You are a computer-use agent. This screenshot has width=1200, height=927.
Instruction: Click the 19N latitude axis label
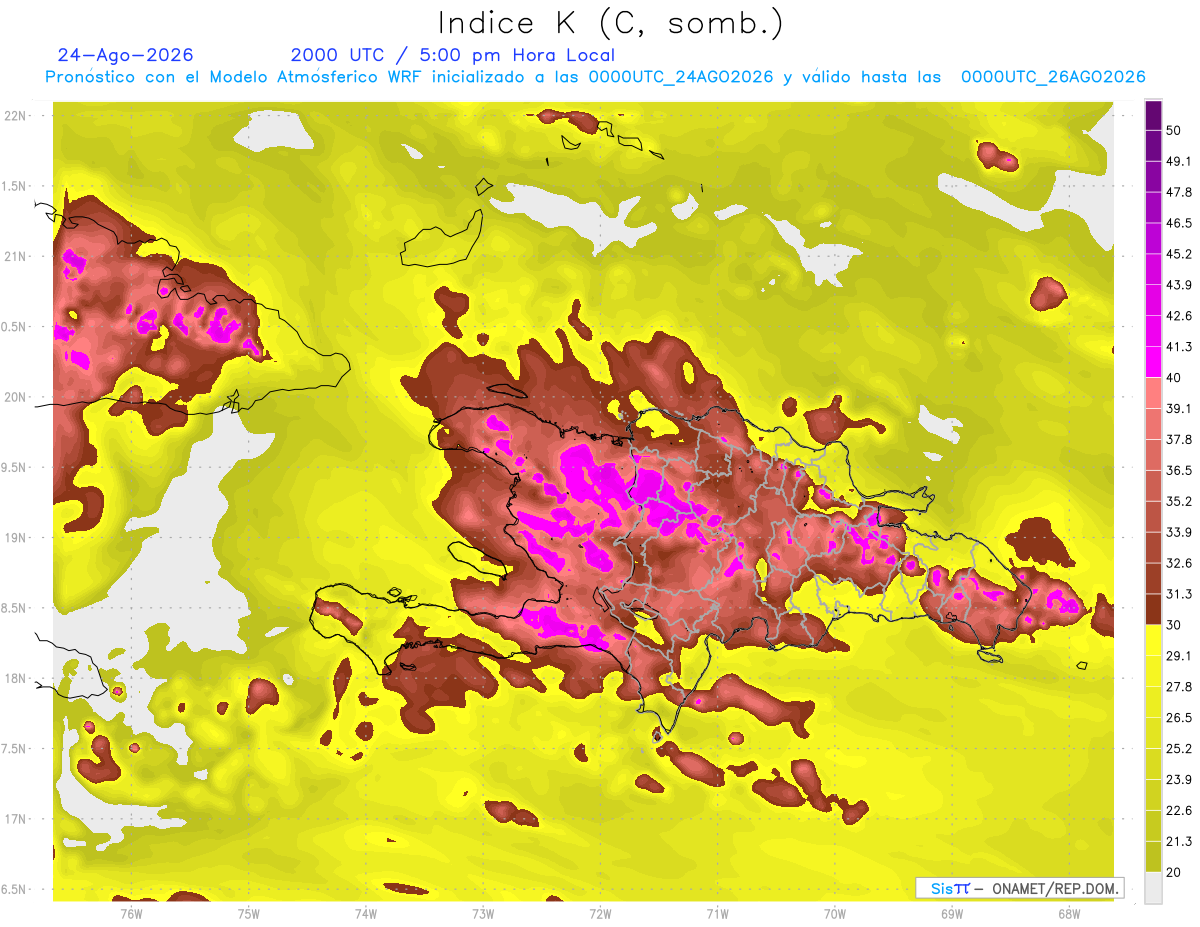pos(17,538)
